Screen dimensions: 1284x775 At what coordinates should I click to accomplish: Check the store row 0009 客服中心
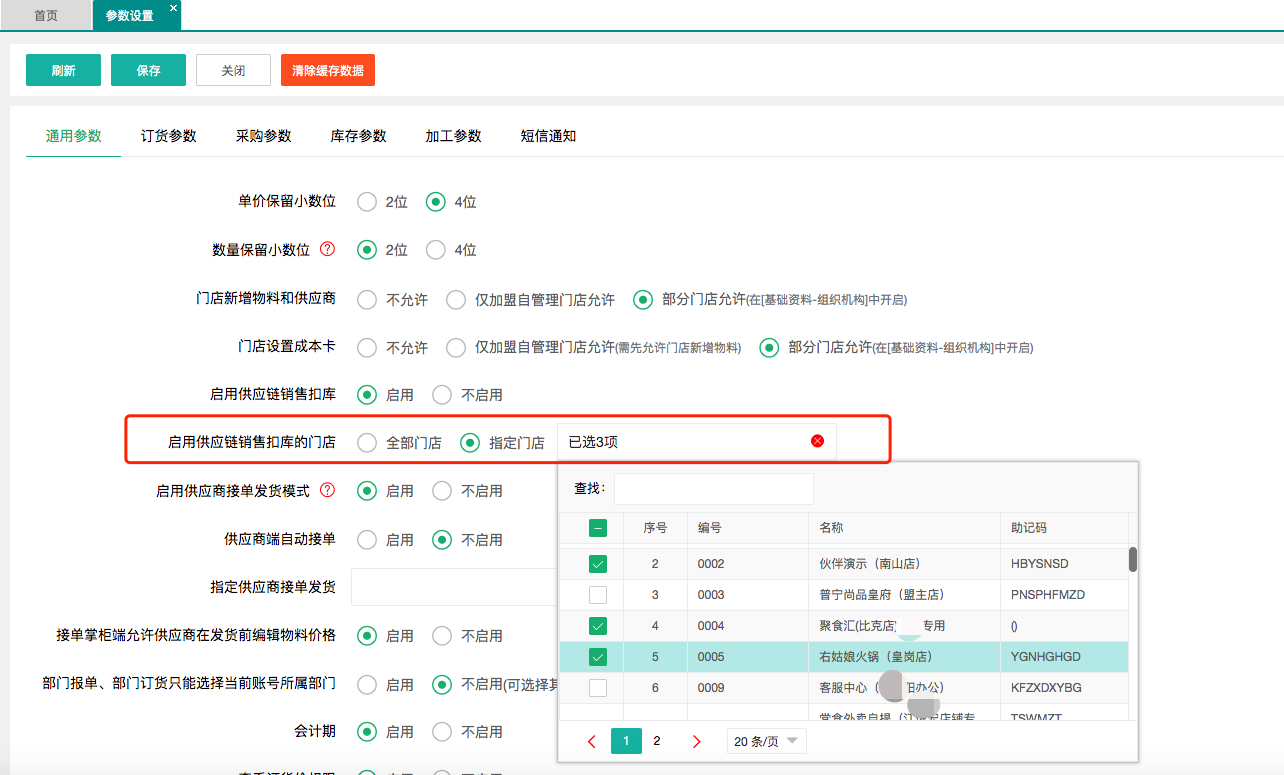pyautogui.click(x=598, y=688)
